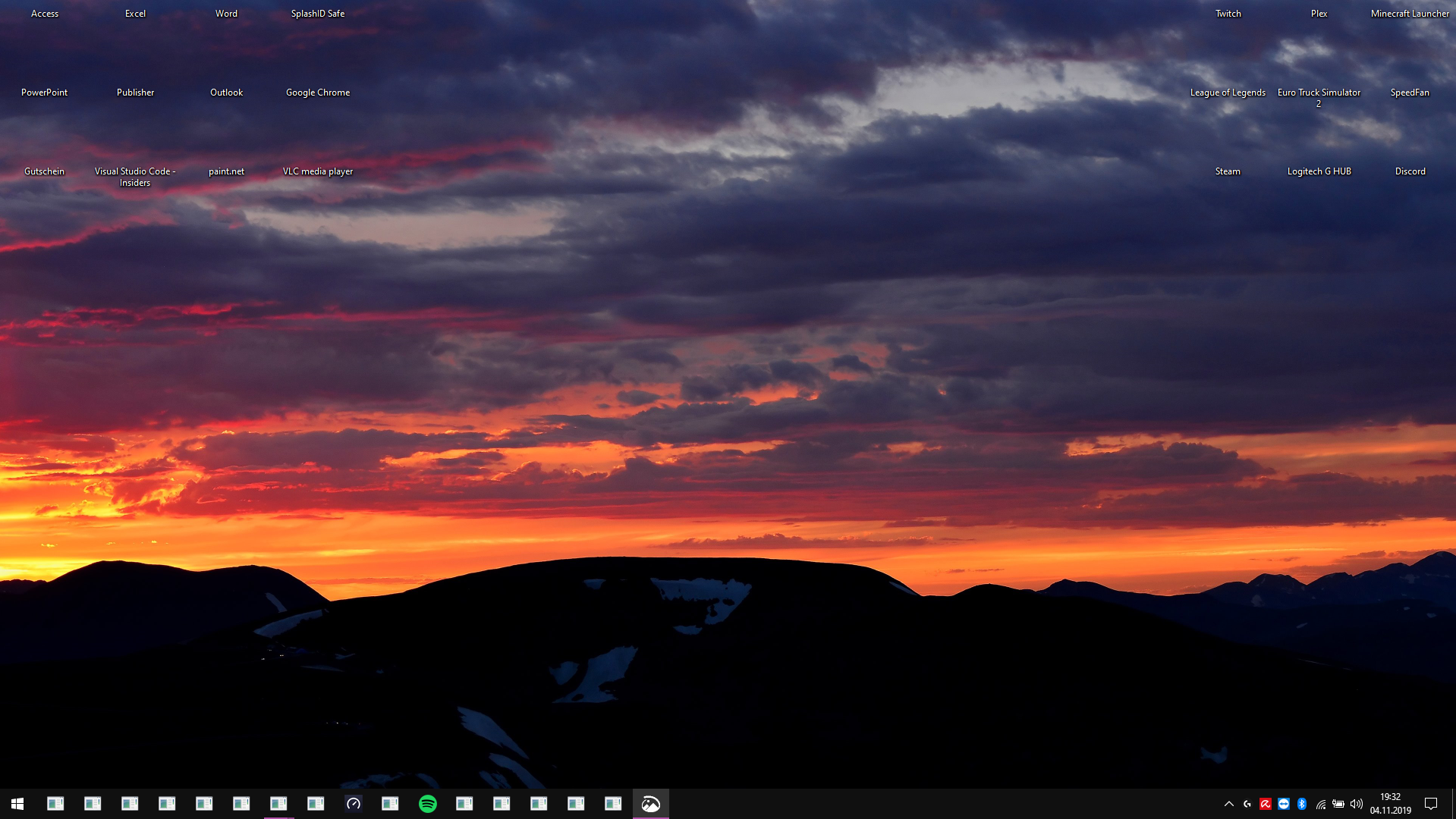Select Visual Studio Code - Insiders shortcut
This screenshot has height=819, width=1456.
tap(135, 177)
